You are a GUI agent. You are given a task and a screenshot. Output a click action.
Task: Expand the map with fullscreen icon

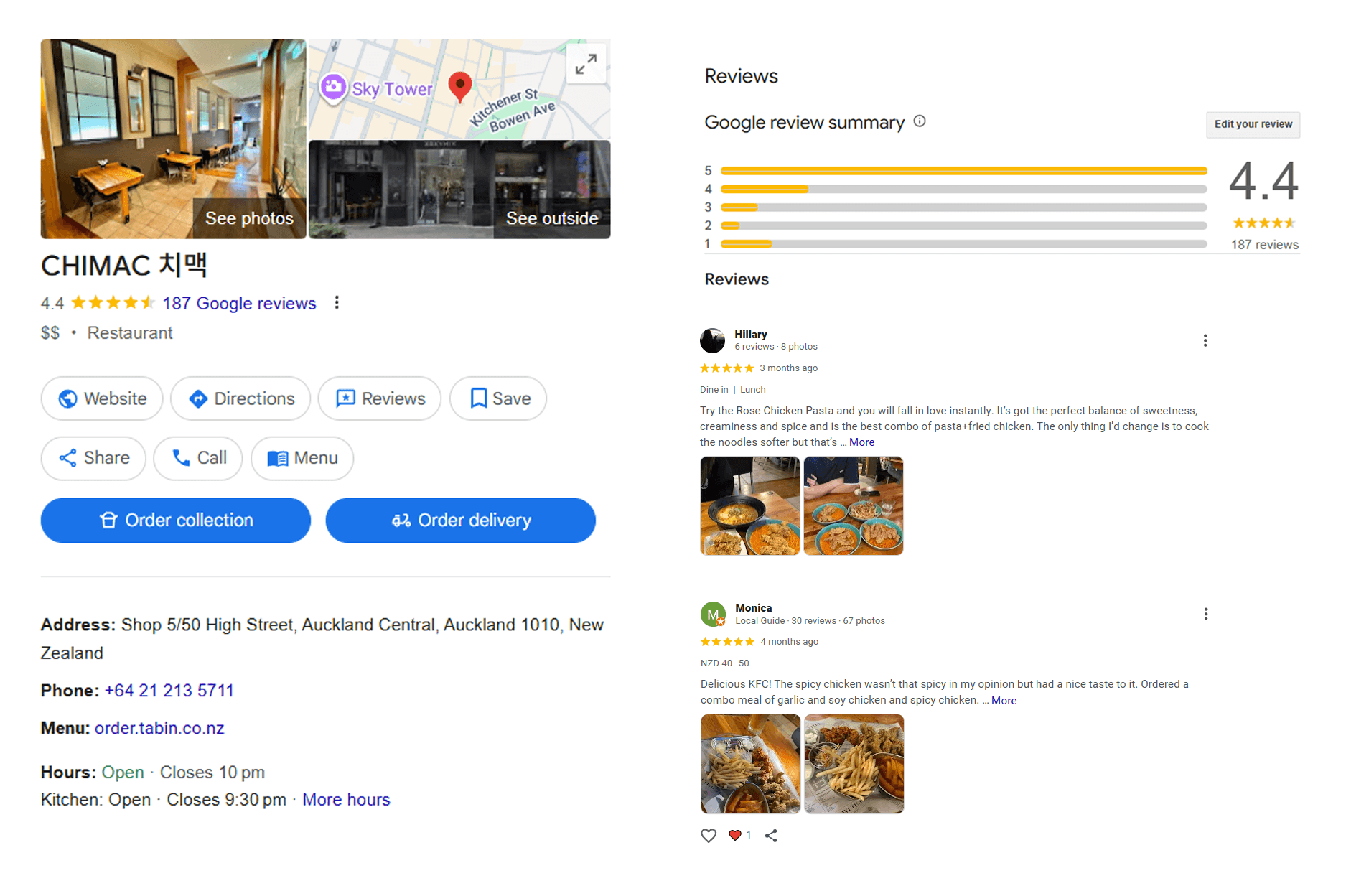coord(586,64)
